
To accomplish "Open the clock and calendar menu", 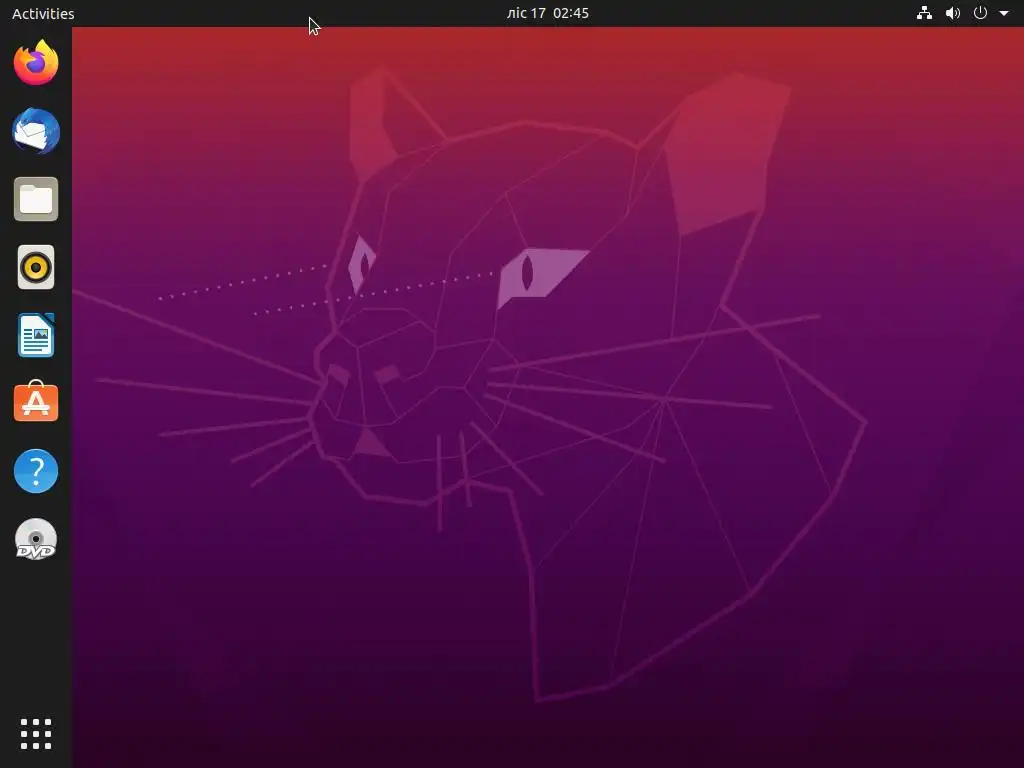I will tap(548, 13).
